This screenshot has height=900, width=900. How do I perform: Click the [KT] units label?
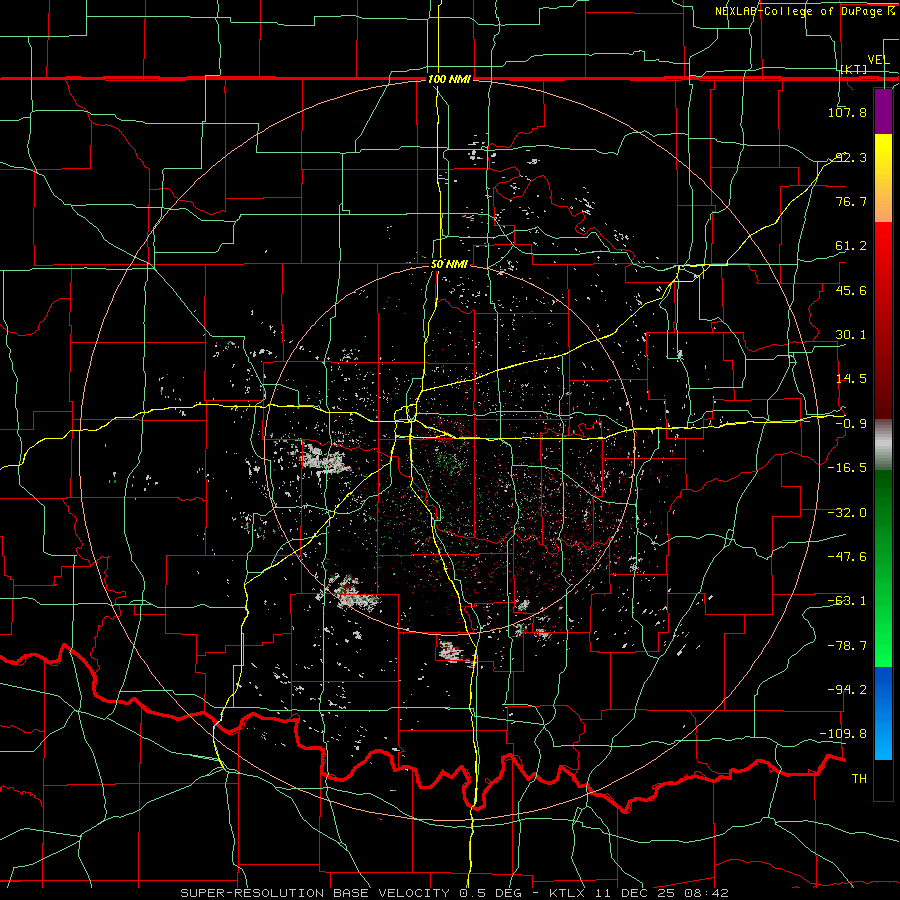(x=854, y=69)
